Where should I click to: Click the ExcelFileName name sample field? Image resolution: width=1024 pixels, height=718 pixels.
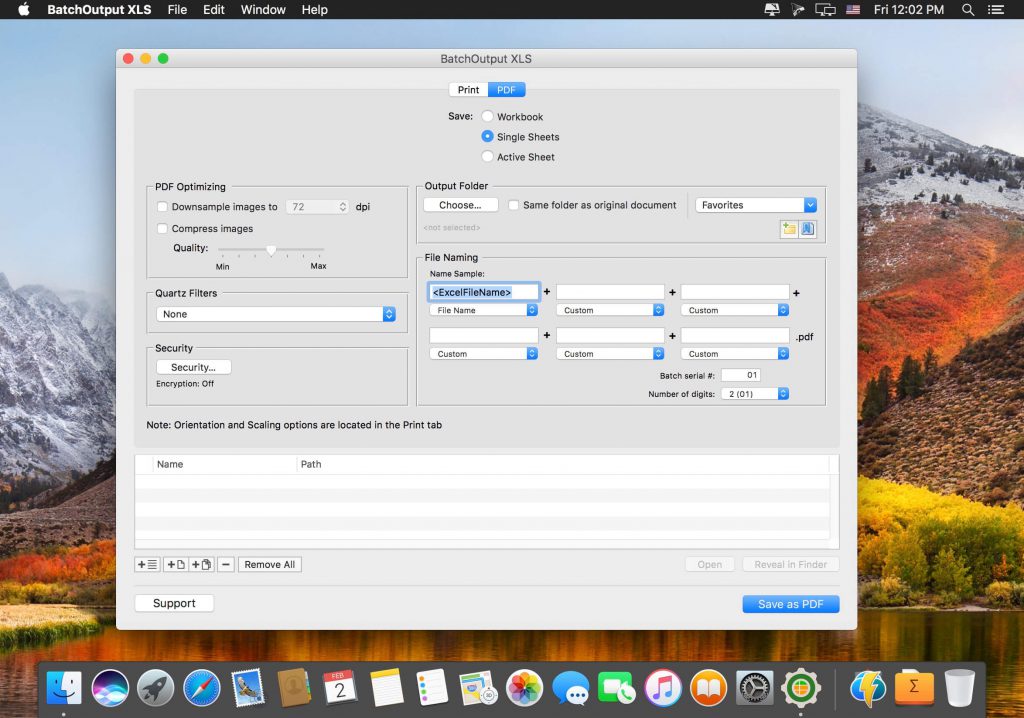pyautogui.click(x=483, y=291)
